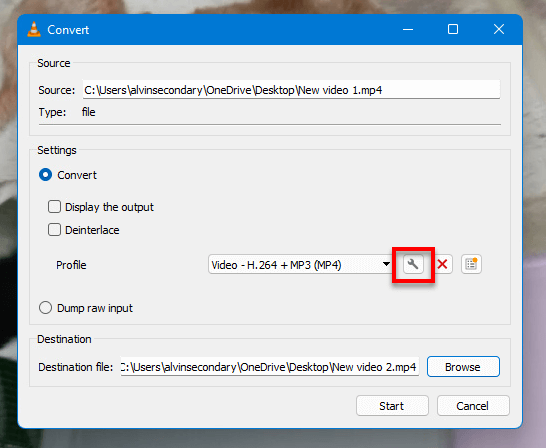Minimize the Convert window
Viewport: 546px width, 448px height.
(x=408, y=30)
